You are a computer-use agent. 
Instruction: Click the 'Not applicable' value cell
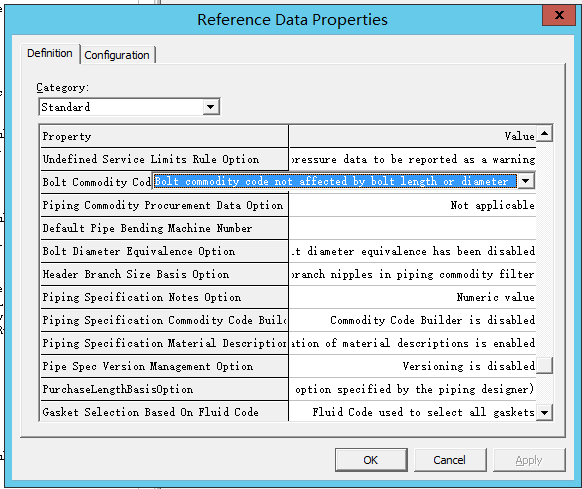(x=412, y=205)
